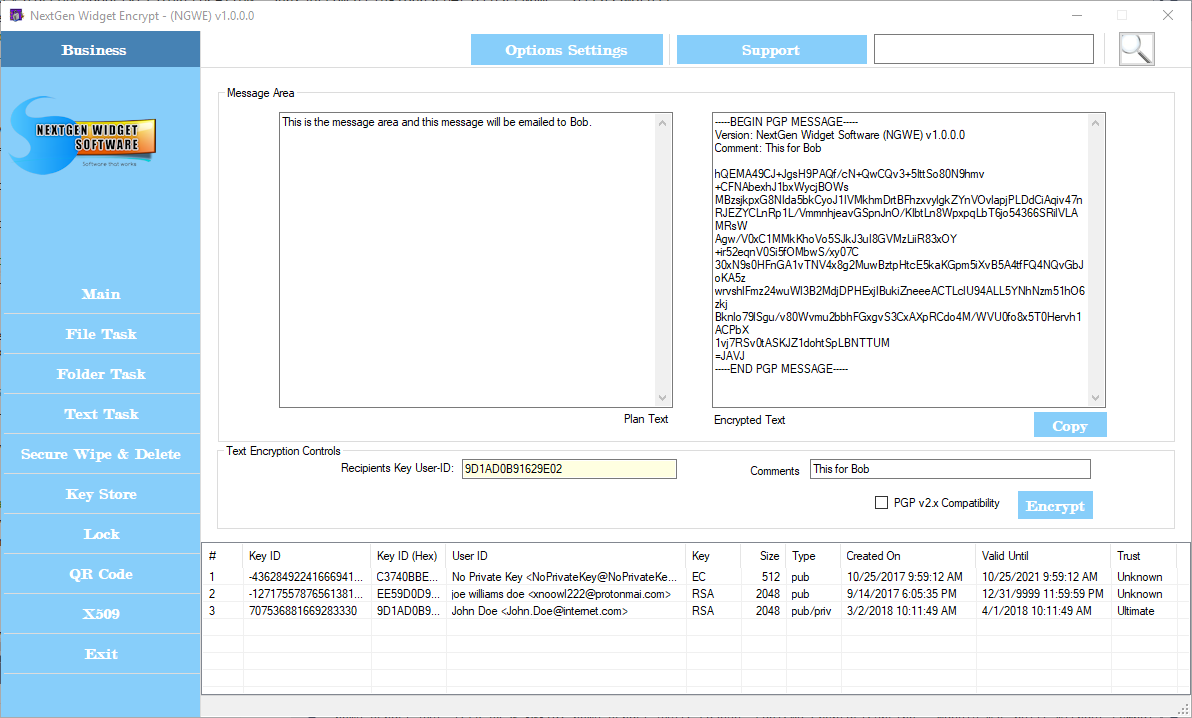Click the Support button
This screenshot has width=1192, height=718.
tap(771, 50)
